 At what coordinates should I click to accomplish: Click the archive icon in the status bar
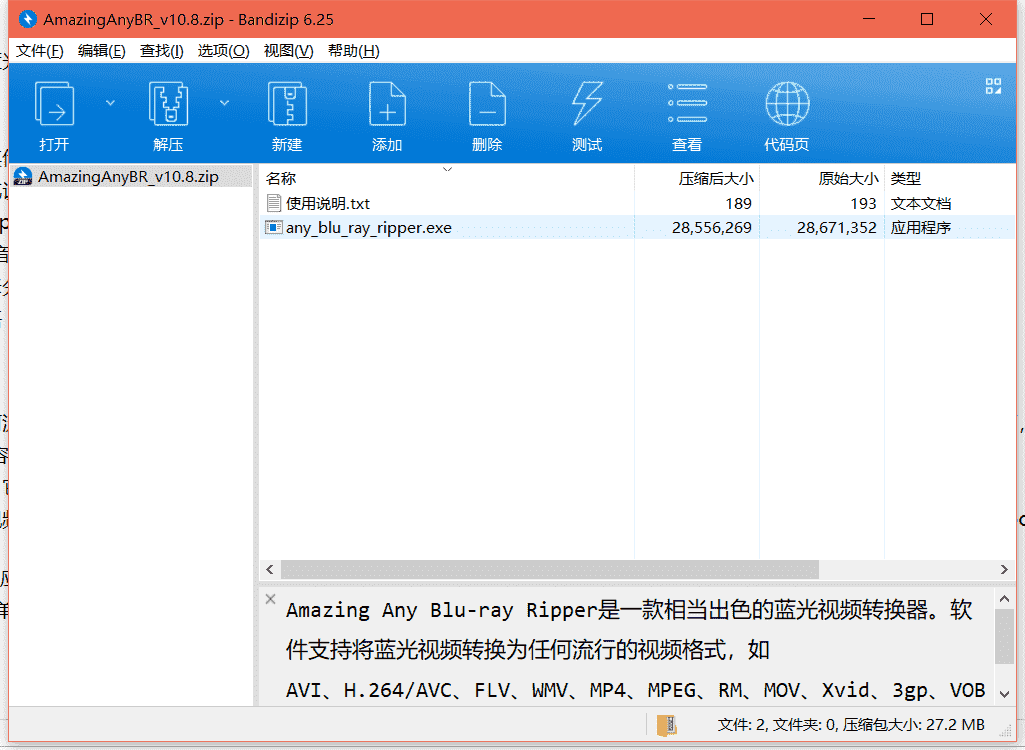pos(666,725)
